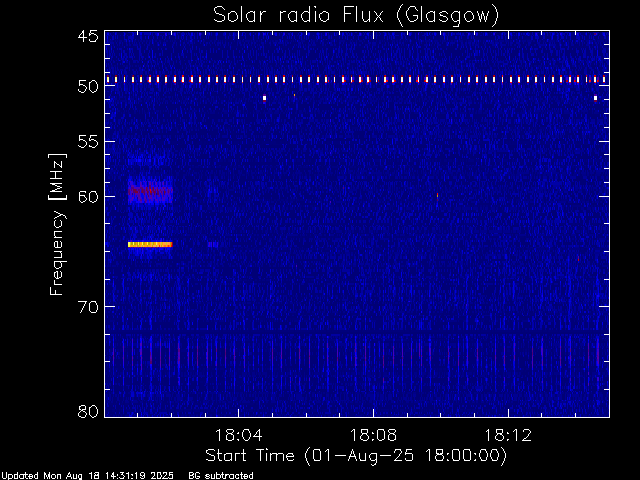Click the bright yellow emission band near 64 MHz
This screenshot has height=480, width=640.
(x=150, y=244)
